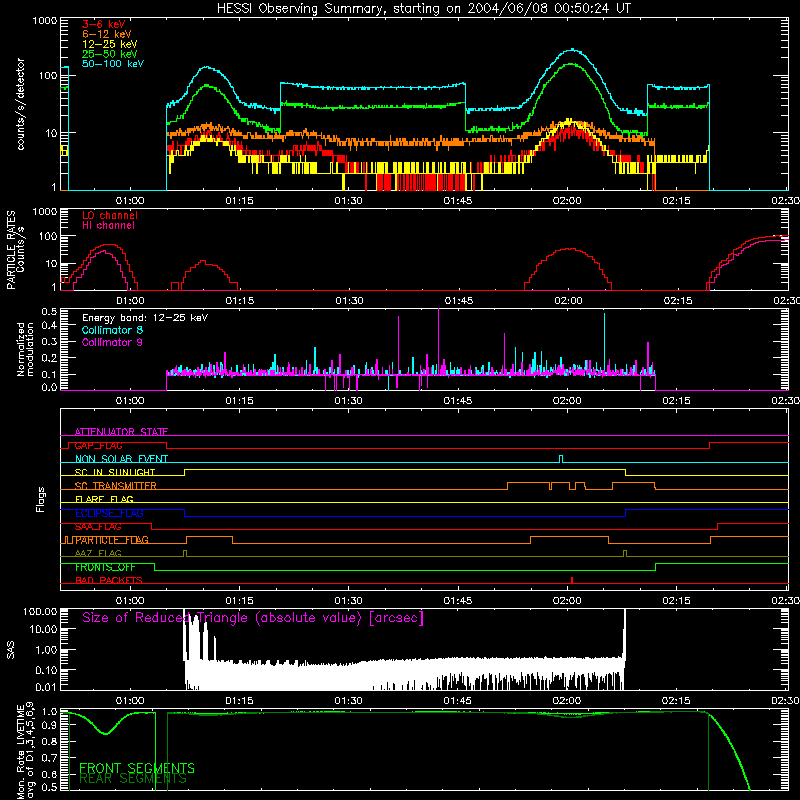Click the vertical Flags axis label
The width and height of the screenshot is (800, 800).
(x=41, y=499)
